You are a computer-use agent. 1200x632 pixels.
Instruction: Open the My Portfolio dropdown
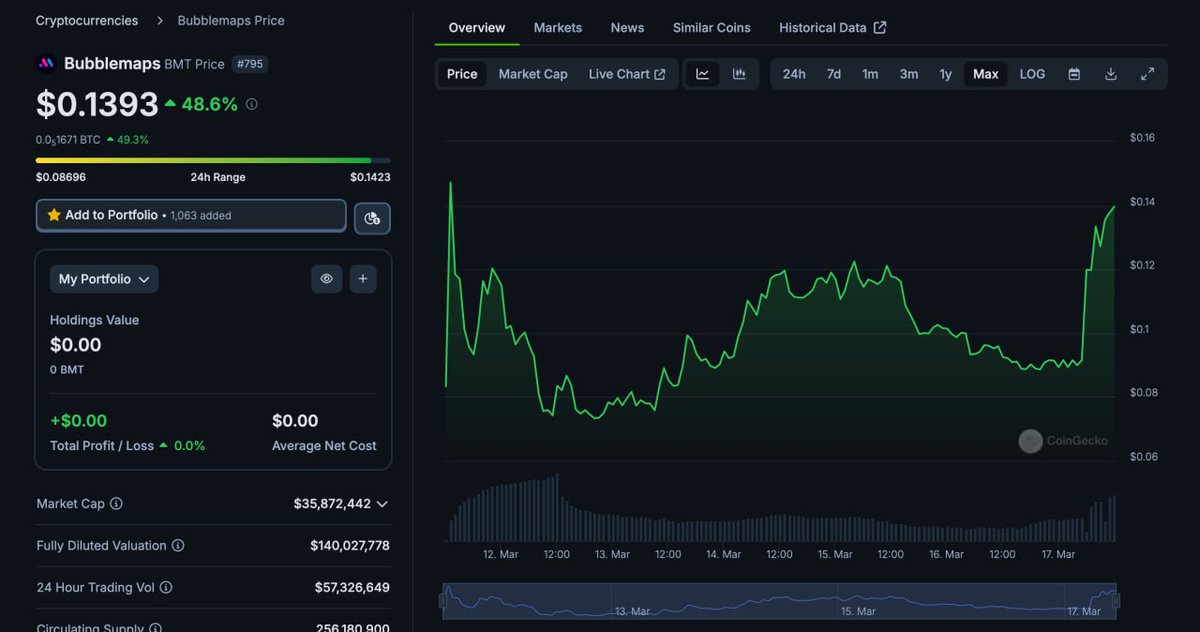pos(104,279)
